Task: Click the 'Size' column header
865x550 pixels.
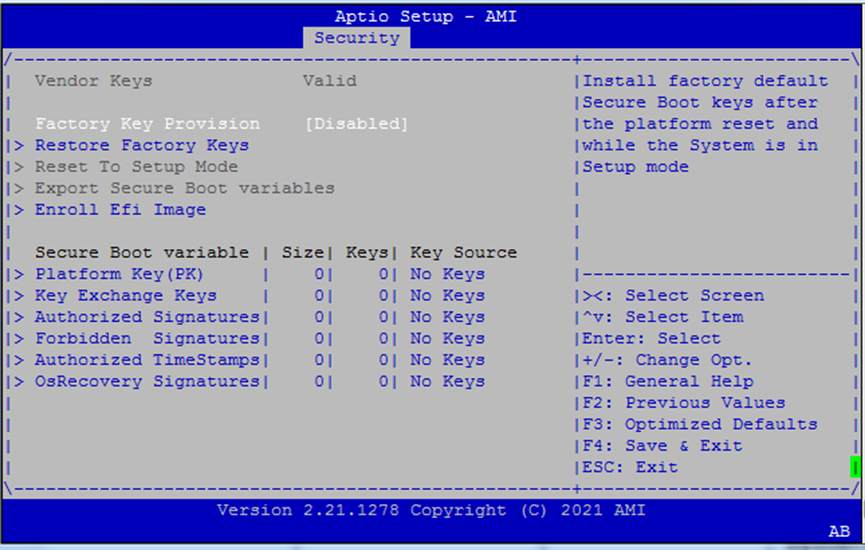Action: (302, 253)
